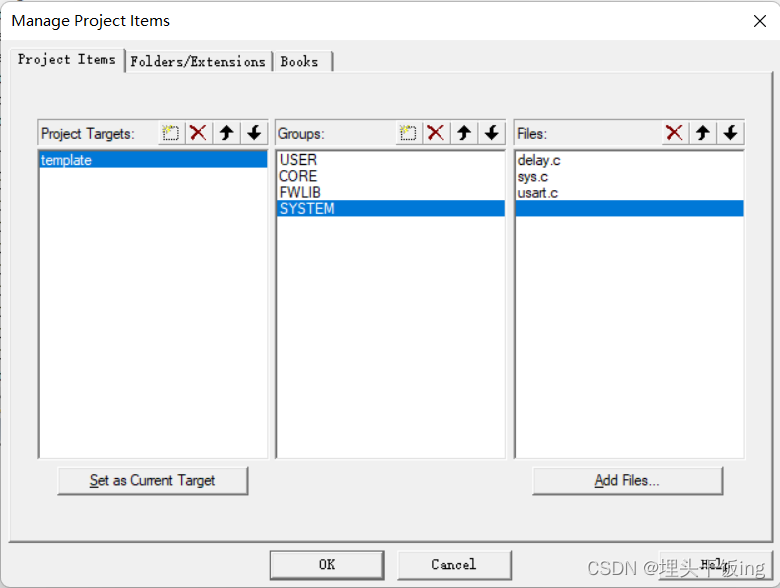Viewport: 780px width, 588px height.
Task: Select the FWLIB group
Action: coord(390,193)
